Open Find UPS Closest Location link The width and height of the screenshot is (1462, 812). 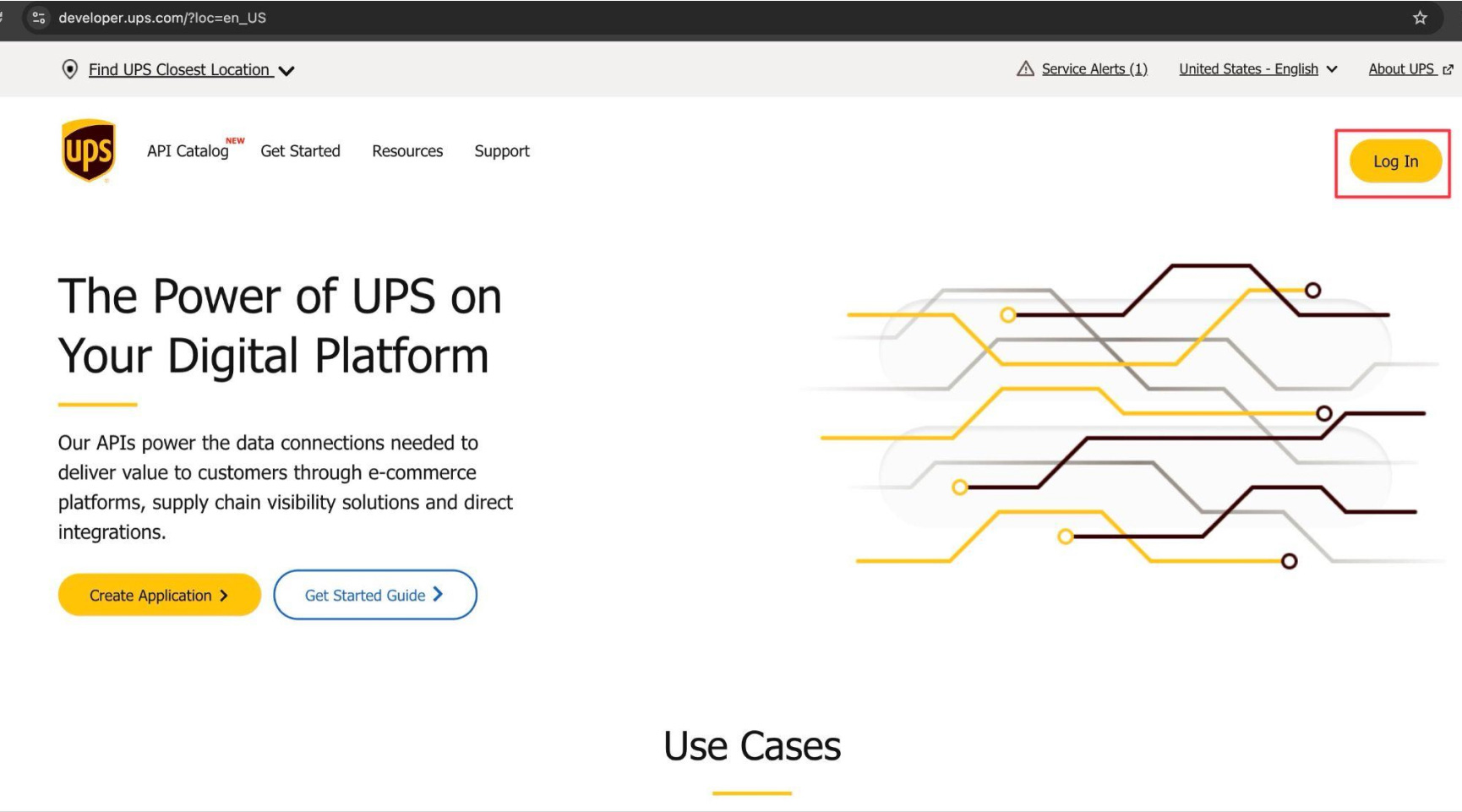click(x=179, y=70)
